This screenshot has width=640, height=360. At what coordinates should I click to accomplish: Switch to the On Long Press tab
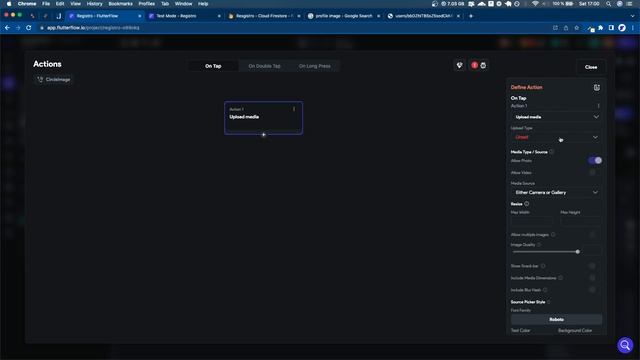[x=314, y=66]
